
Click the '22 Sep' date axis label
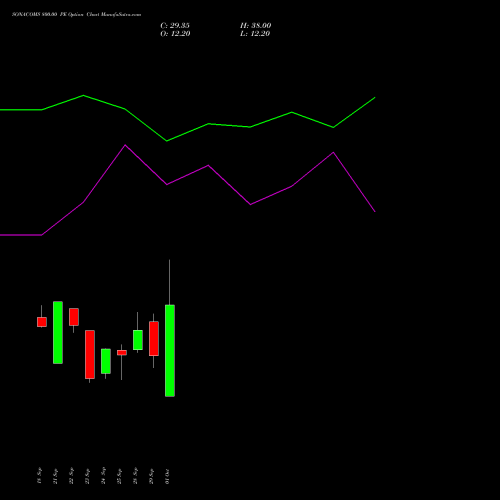point(71,476)
